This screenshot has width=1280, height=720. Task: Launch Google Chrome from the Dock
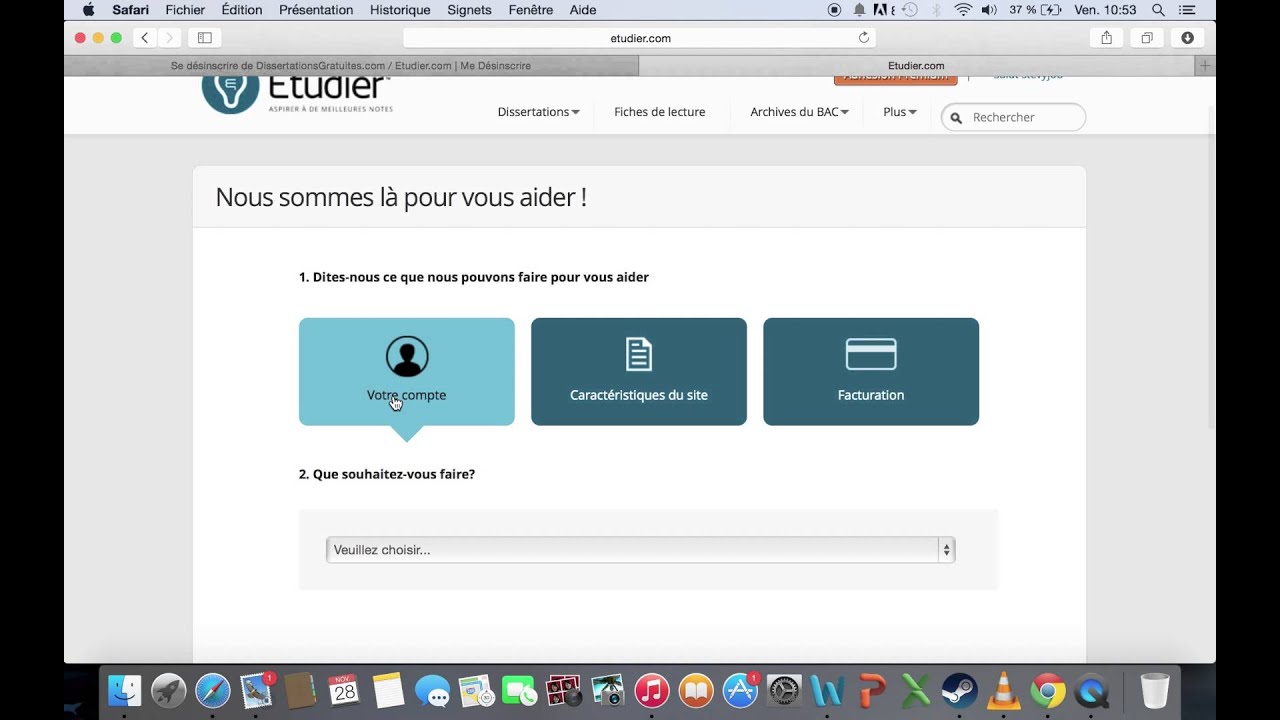pyautogui.click(x=1048, y=691)
